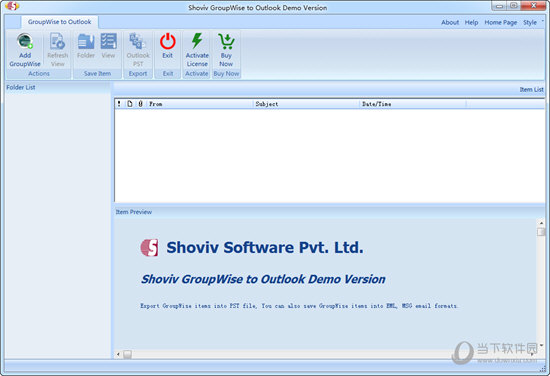
Task: Open the Help menu
Action: pyautogui.click(x=471, y=22)
